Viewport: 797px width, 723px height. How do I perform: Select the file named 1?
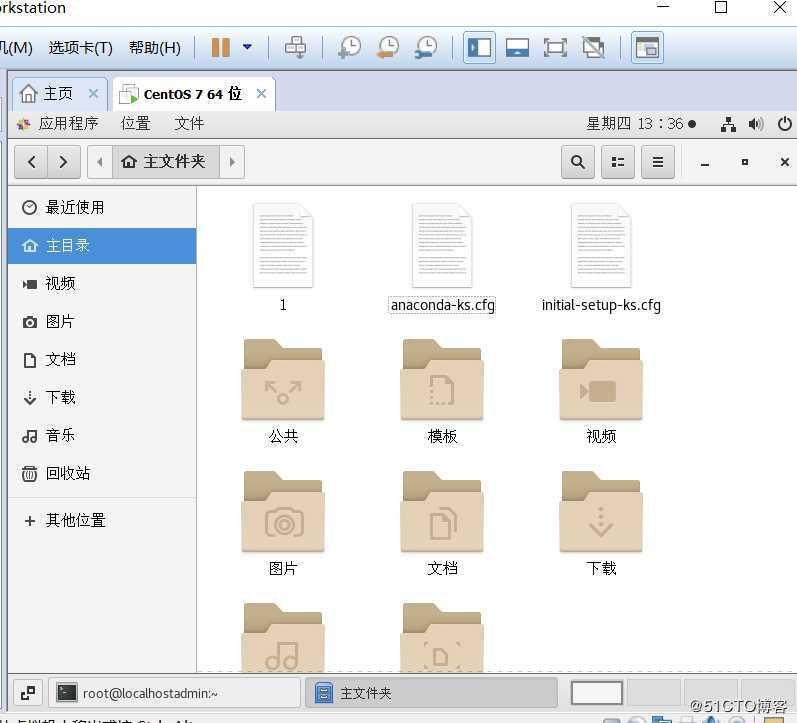[x=283, y=246]
